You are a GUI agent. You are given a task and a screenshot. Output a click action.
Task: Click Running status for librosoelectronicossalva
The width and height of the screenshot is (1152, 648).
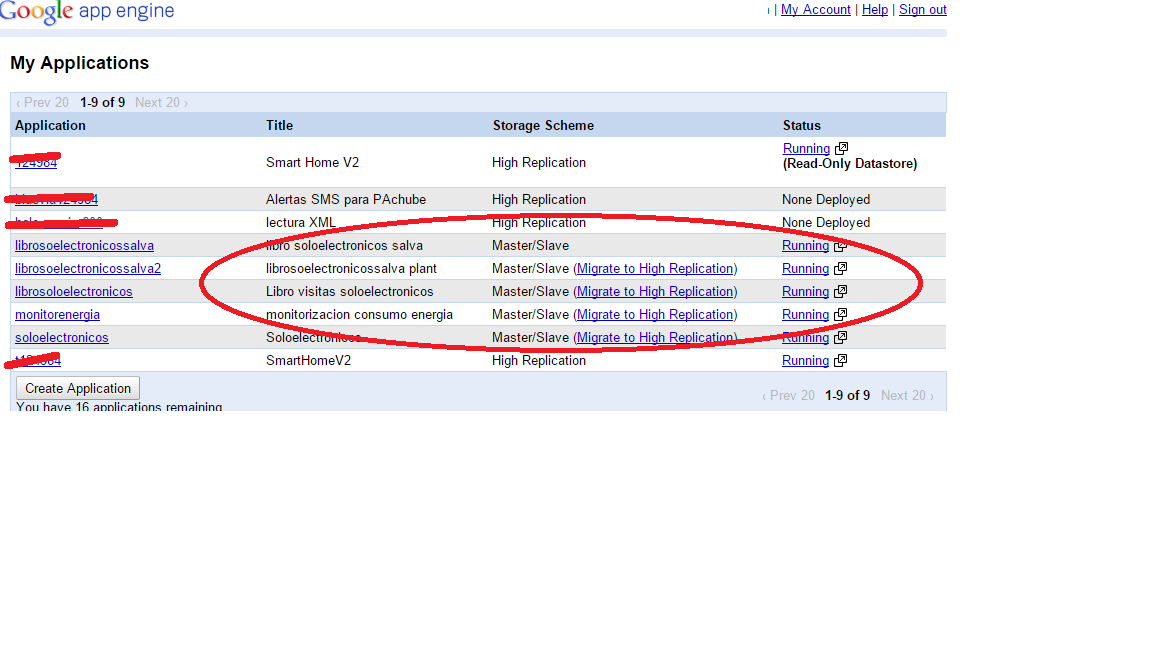pos(805,246)
